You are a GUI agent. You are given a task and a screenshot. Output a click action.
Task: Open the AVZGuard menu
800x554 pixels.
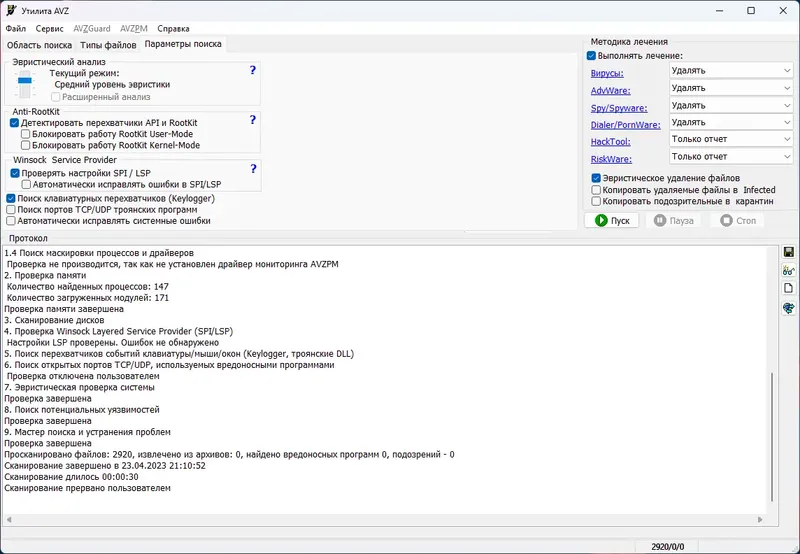92,29
